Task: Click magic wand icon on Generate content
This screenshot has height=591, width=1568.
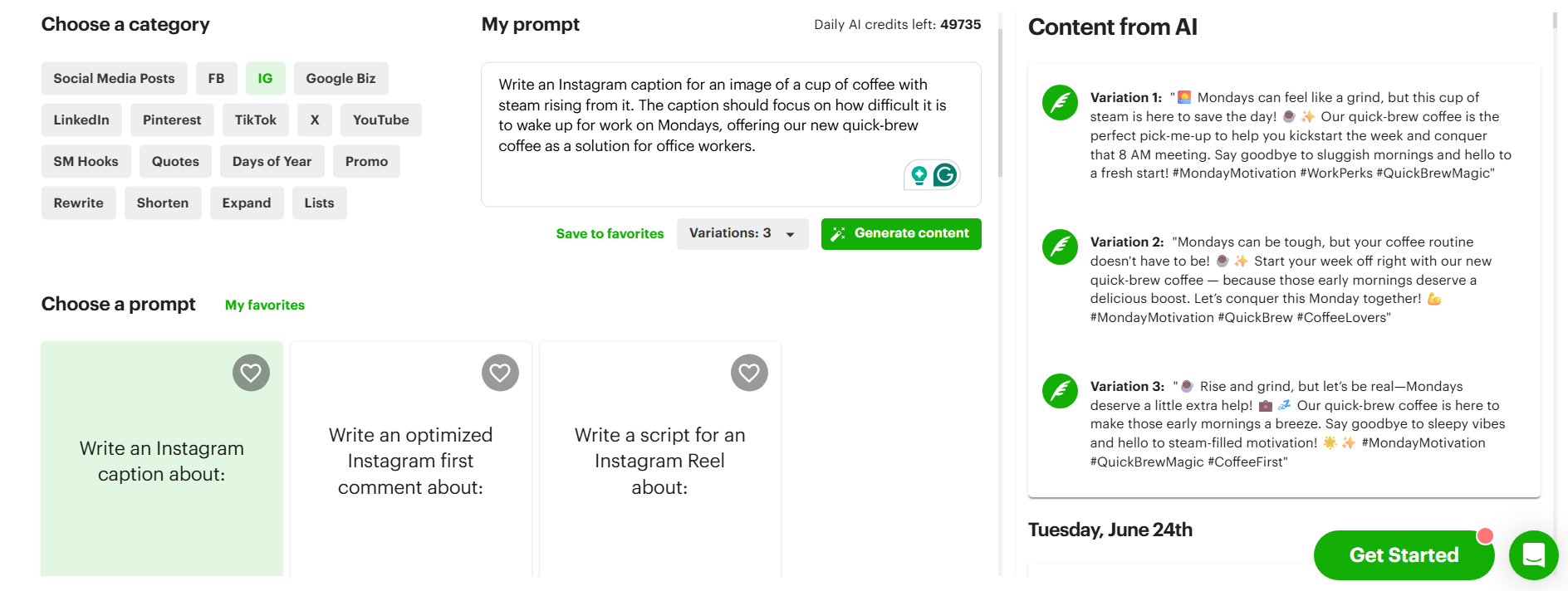Action: 838,234
